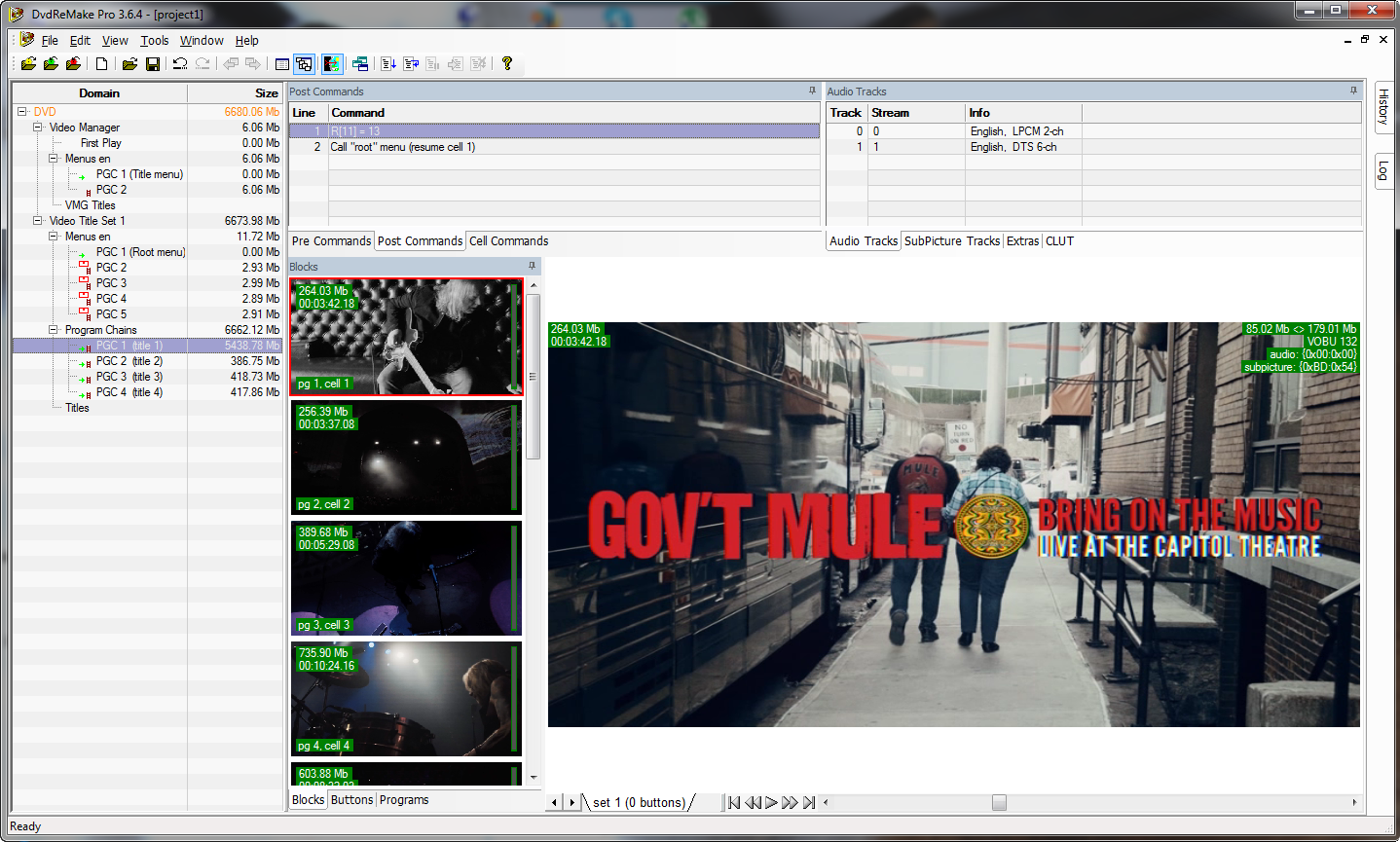Screen dimensions: 1400x842
Task: Click the yellow question mark help icon
Action: tap(506, 64)
